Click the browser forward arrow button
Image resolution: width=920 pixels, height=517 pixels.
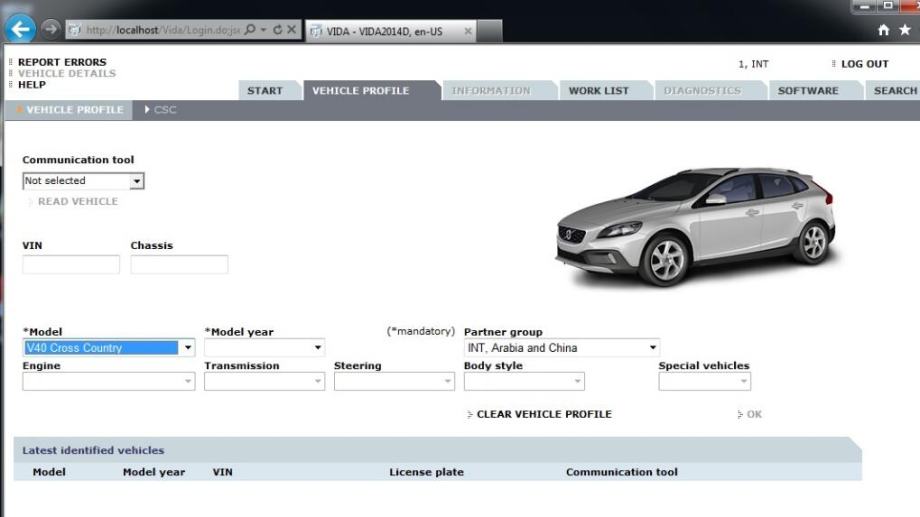pos(51,29)
